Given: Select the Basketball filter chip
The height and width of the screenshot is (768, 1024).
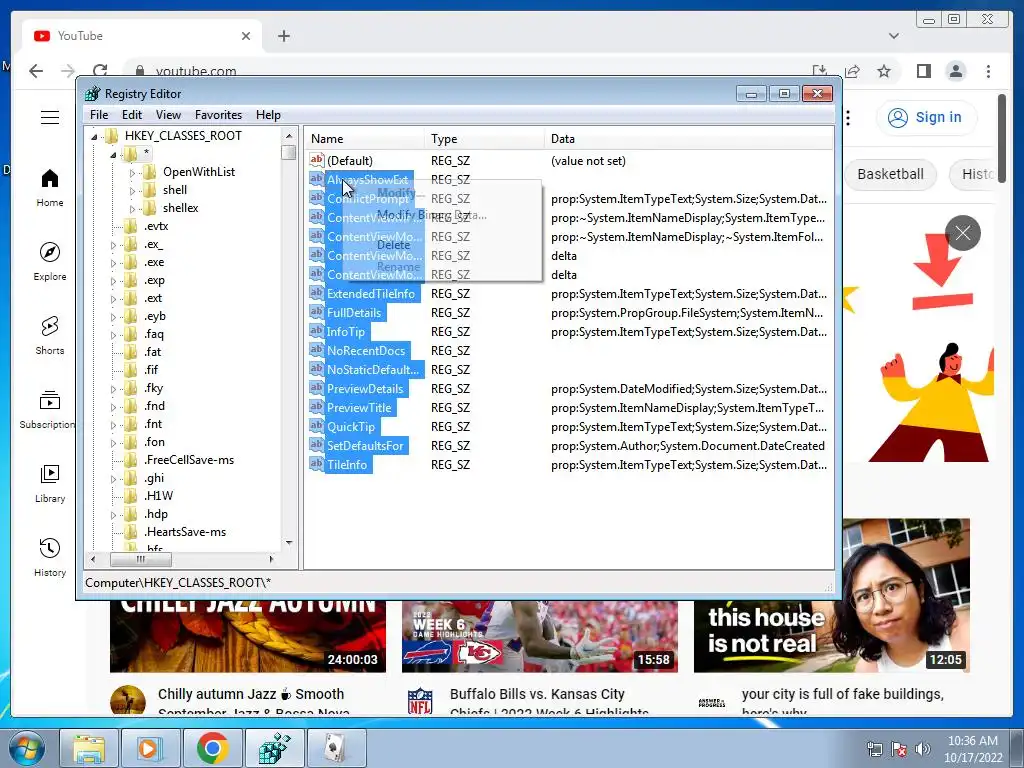Looking at the screenshot, I should pos(890,174).
